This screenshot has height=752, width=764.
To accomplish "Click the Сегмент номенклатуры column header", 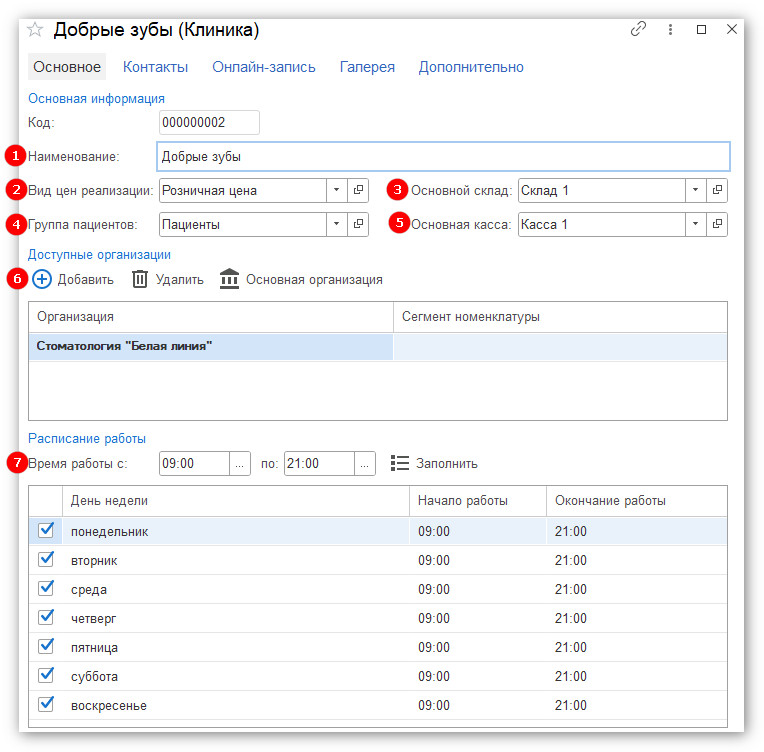I will (560, 317).
